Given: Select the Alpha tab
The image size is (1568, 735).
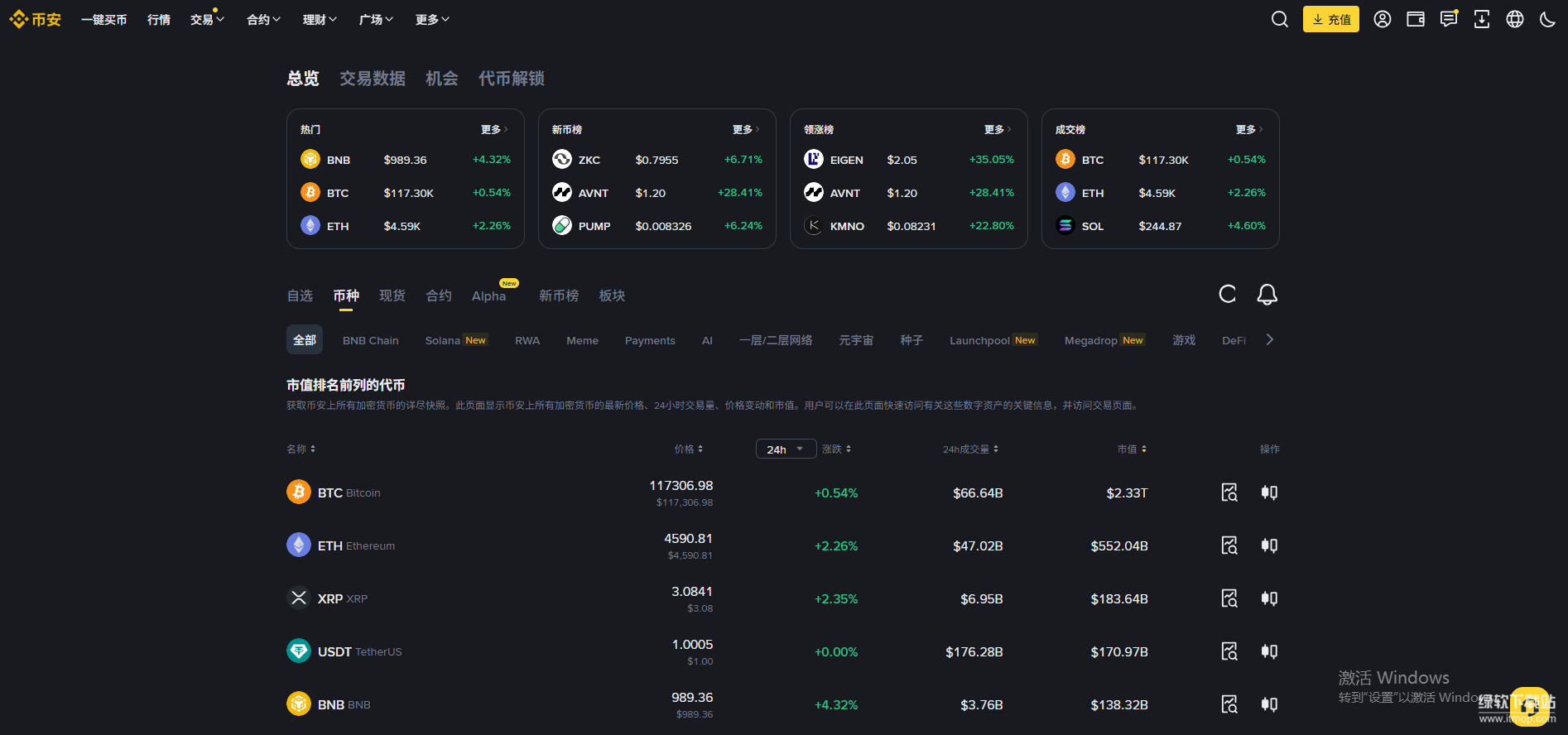Looking at the screenshot, I should click(x=489, y=295).
